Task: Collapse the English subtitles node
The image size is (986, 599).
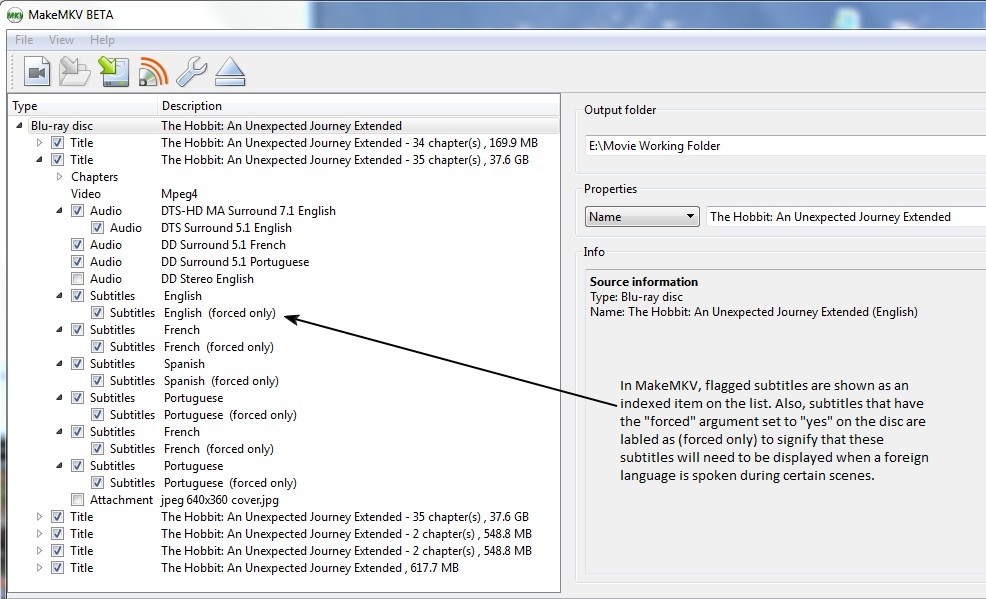Action: (x=59, y=295)
